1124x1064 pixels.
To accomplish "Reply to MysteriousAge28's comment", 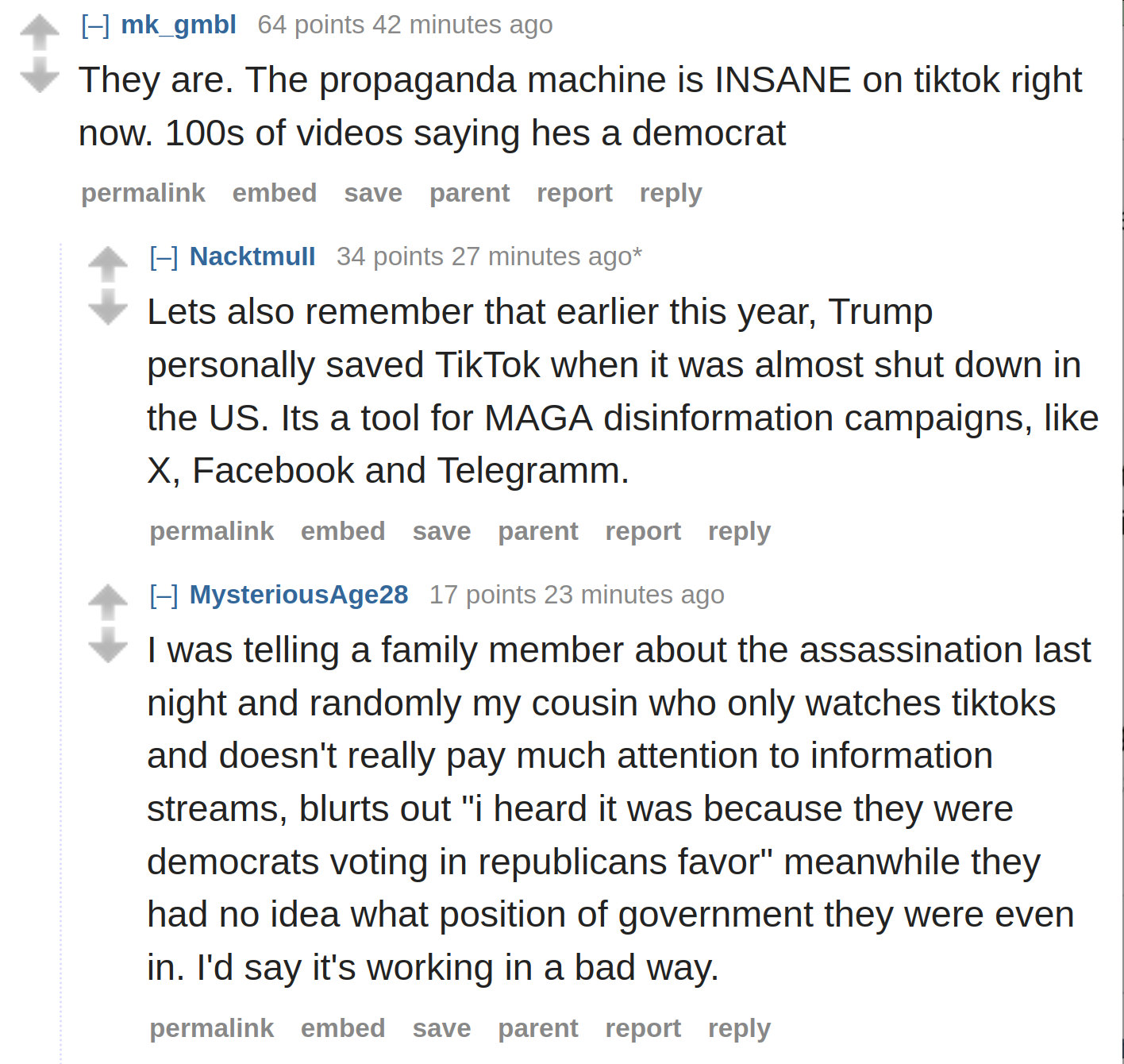I will pos(739,1029).
